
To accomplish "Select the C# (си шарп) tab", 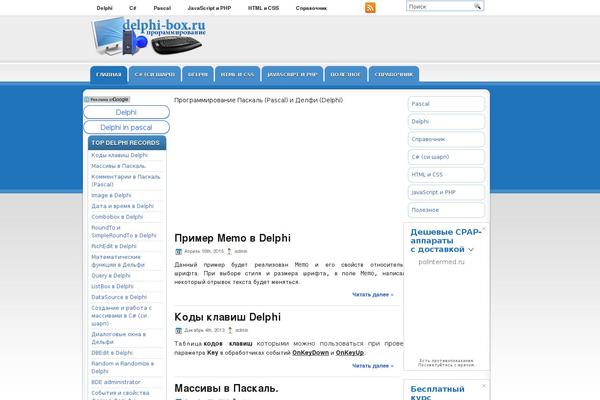I will point(155,74).
